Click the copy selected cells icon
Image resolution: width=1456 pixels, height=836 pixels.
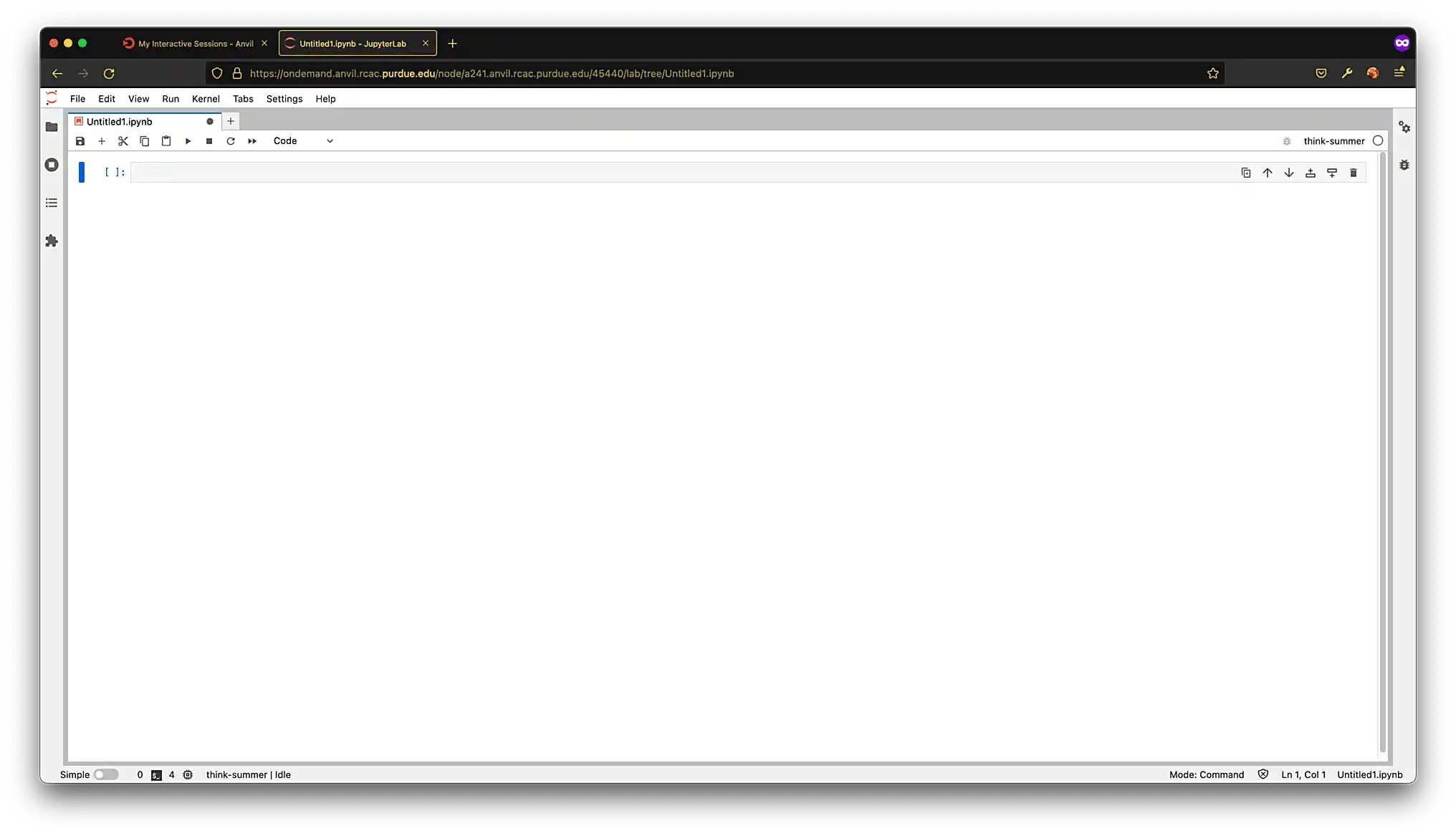[x=144, y=140]
